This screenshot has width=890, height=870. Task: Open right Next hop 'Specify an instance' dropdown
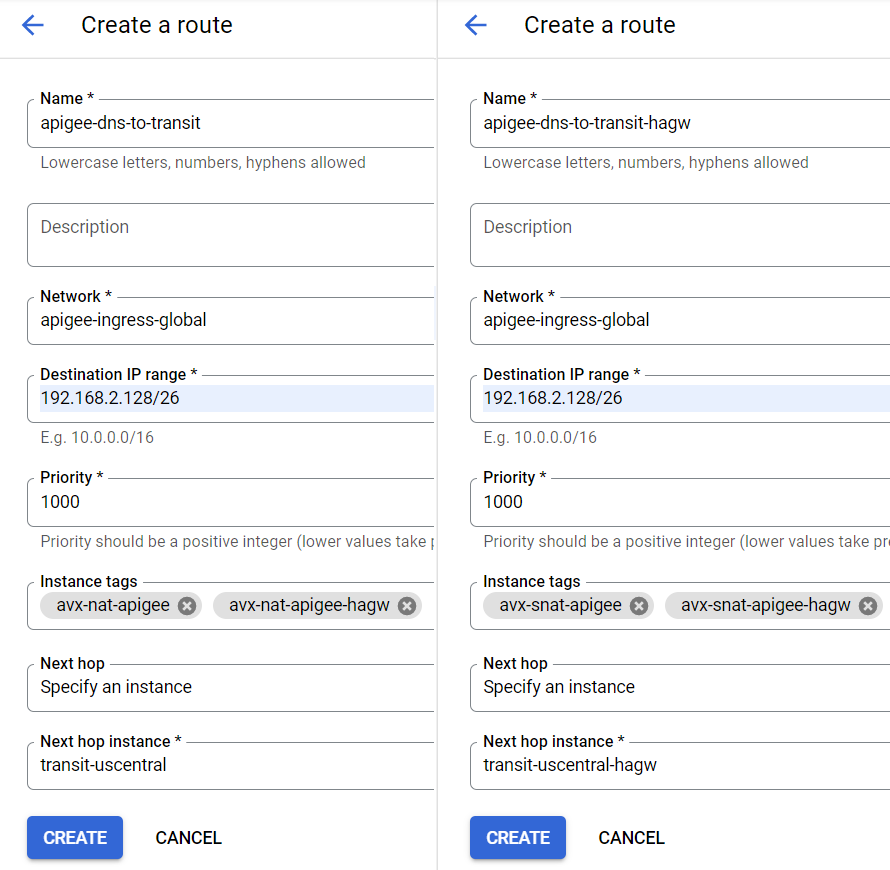coord(678,687)
